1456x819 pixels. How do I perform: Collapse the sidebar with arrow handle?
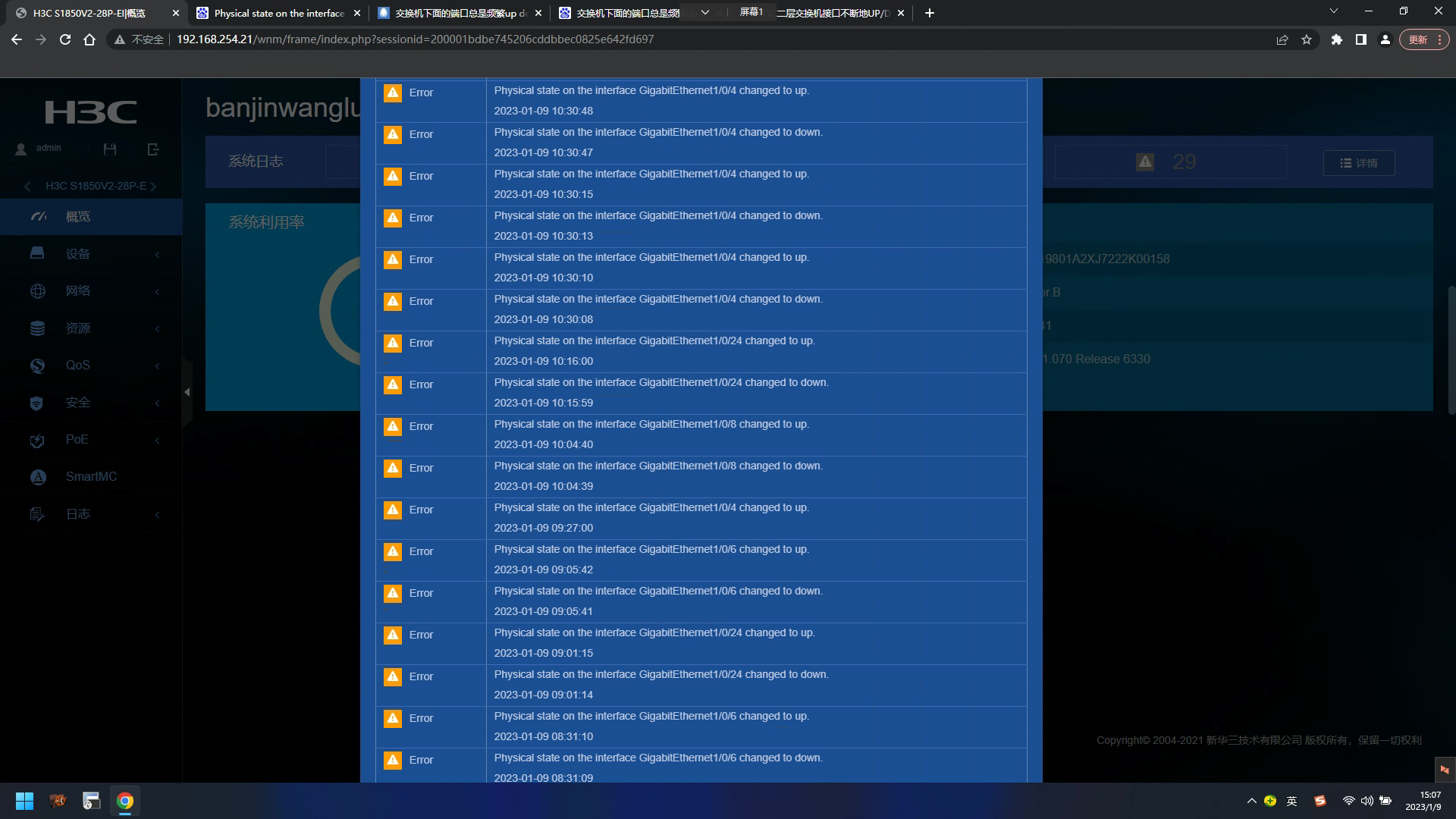click(x=187, y=392)
